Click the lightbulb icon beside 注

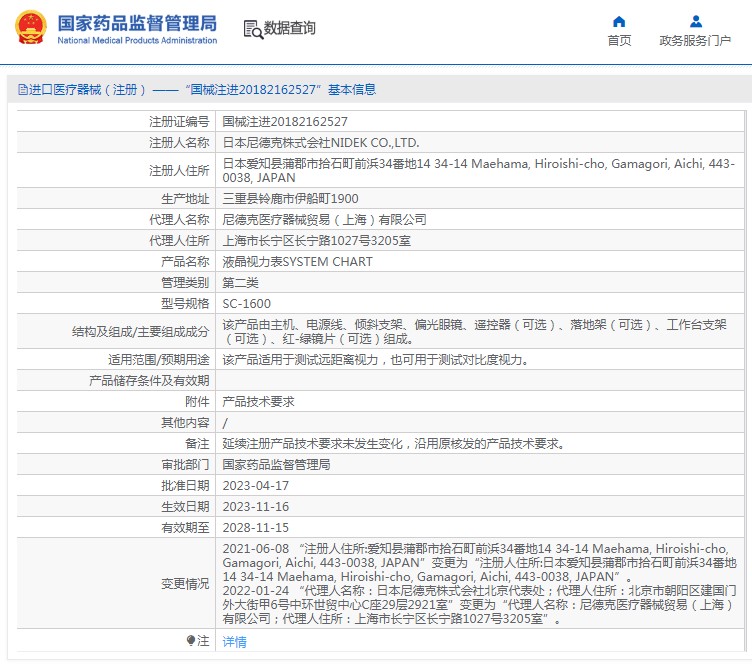click(190, 640)
